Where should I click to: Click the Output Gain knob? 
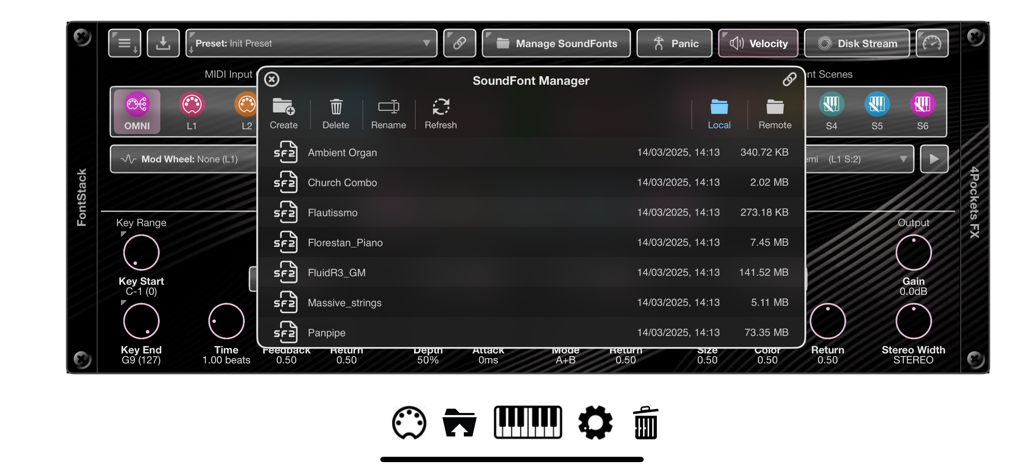tap(913, 253)
